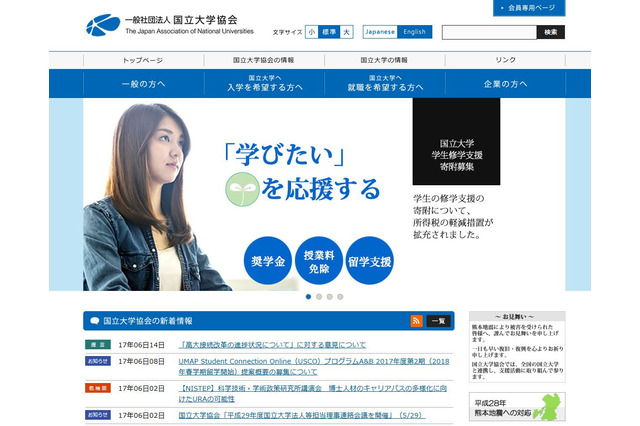Click the green sprout icon in banner
The width and height of the screenshot is (640, 426).
point(242,189)
